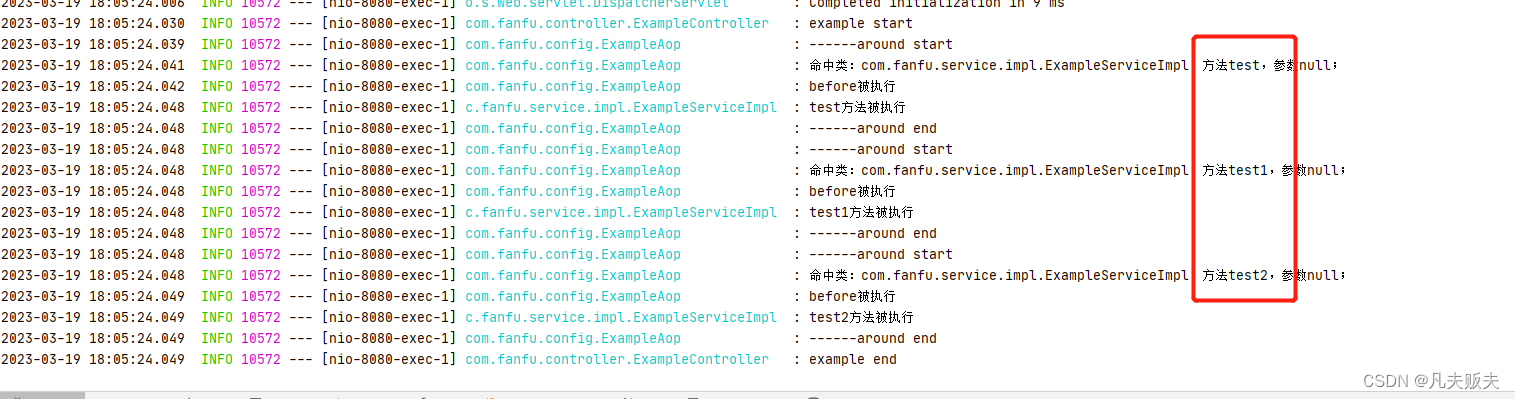The height and width of the screenshot is (399, 1515).
Task: Click the timestamp 18:05:24.041
Action: tap(134, 65)
